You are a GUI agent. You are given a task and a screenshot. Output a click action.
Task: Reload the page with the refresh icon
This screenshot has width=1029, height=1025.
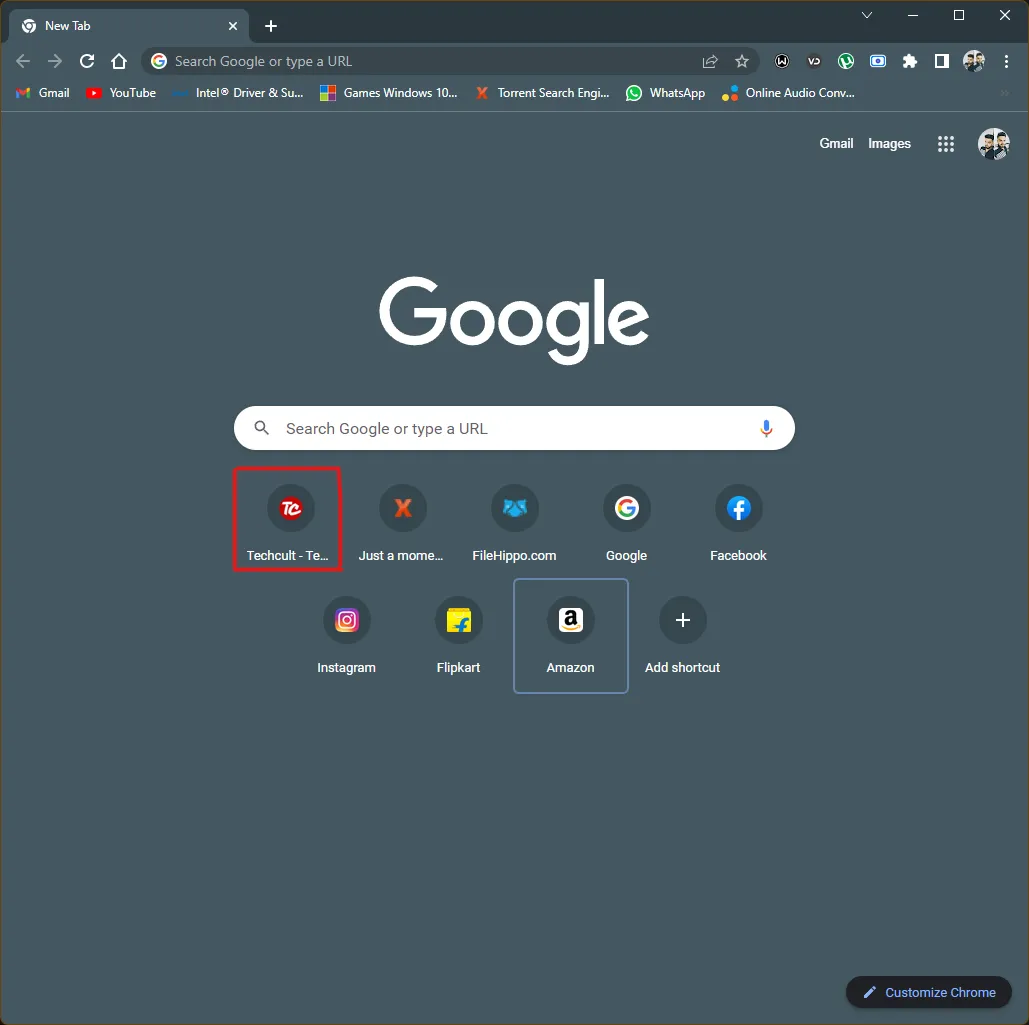tap(87, 61)
